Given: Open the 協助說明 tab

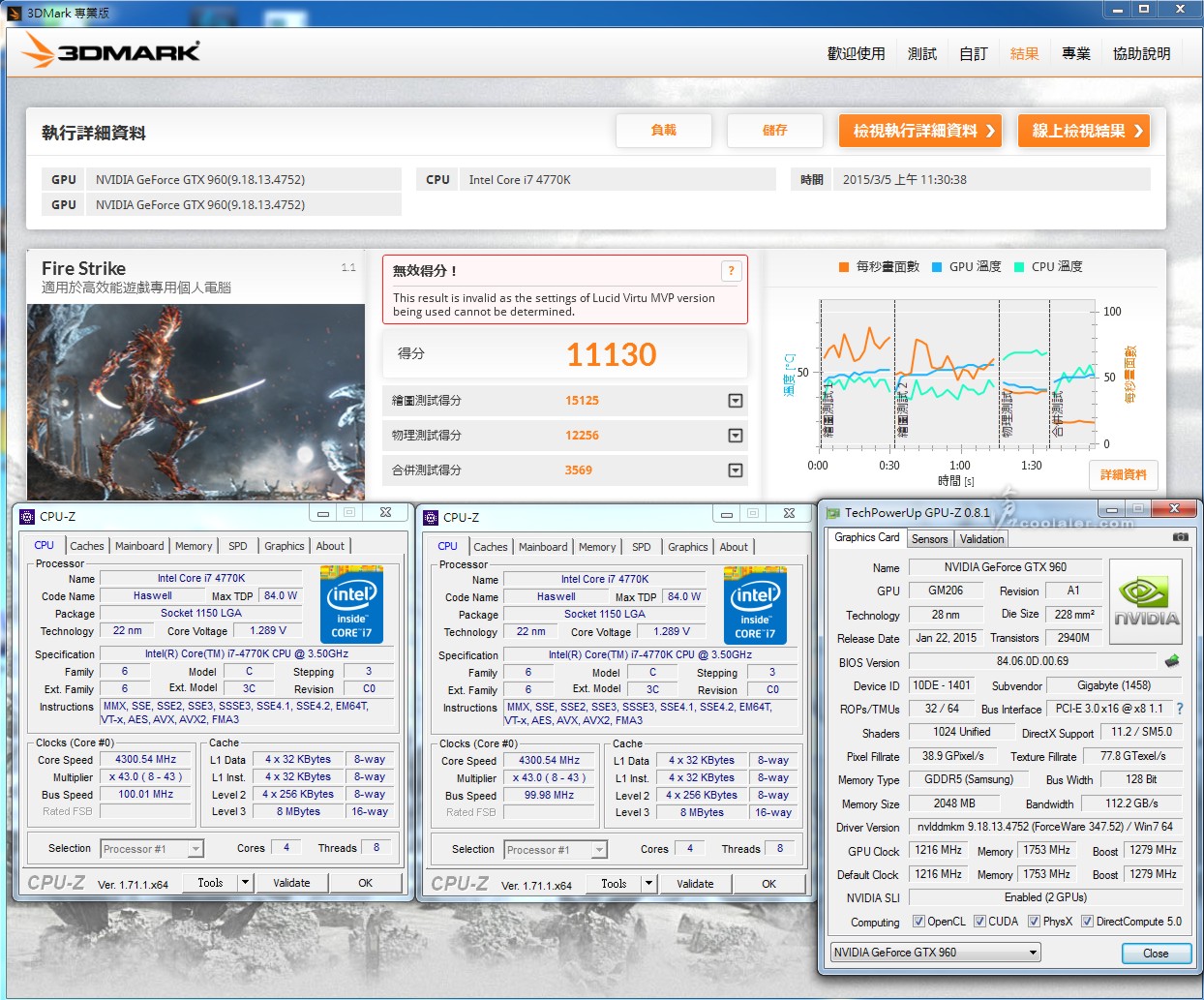Looking at the screenshot, I should click(1141, 54).
